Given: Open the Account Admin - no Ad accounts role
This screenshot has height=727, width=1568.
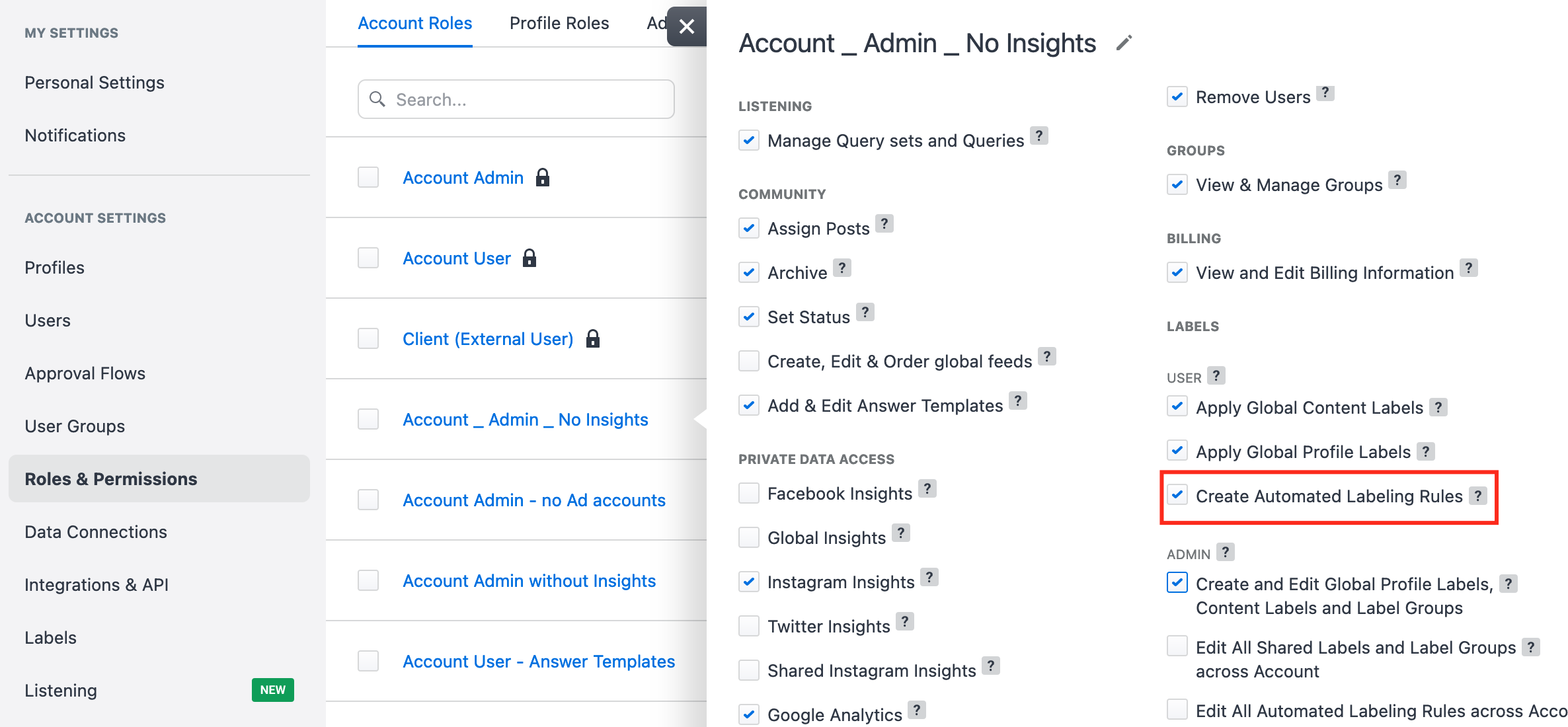Looking at the screenshot, I should 533,500.
